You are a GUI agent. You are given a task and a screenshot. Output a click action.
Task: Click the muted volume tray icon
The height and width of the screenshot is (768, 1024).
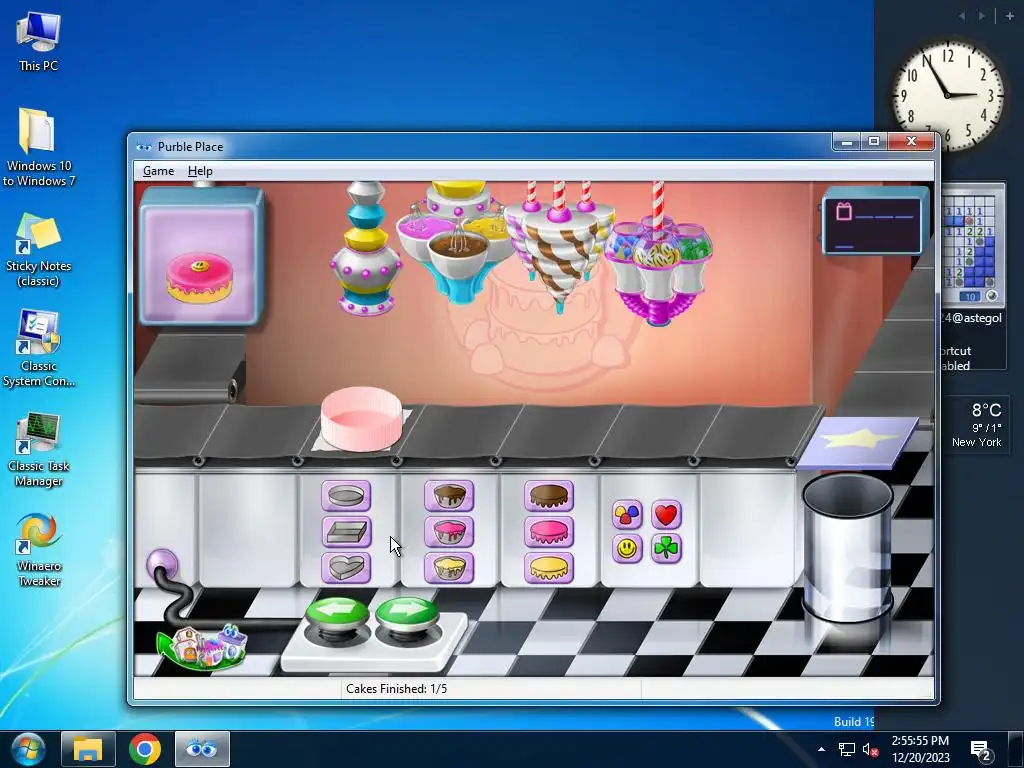(871, 749)
